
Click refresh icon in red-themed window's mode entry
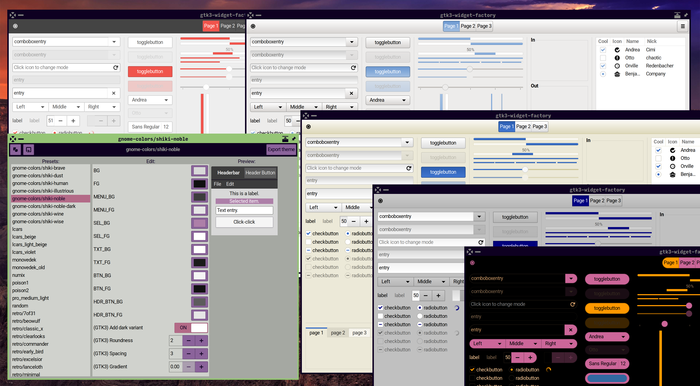[116, 67]
